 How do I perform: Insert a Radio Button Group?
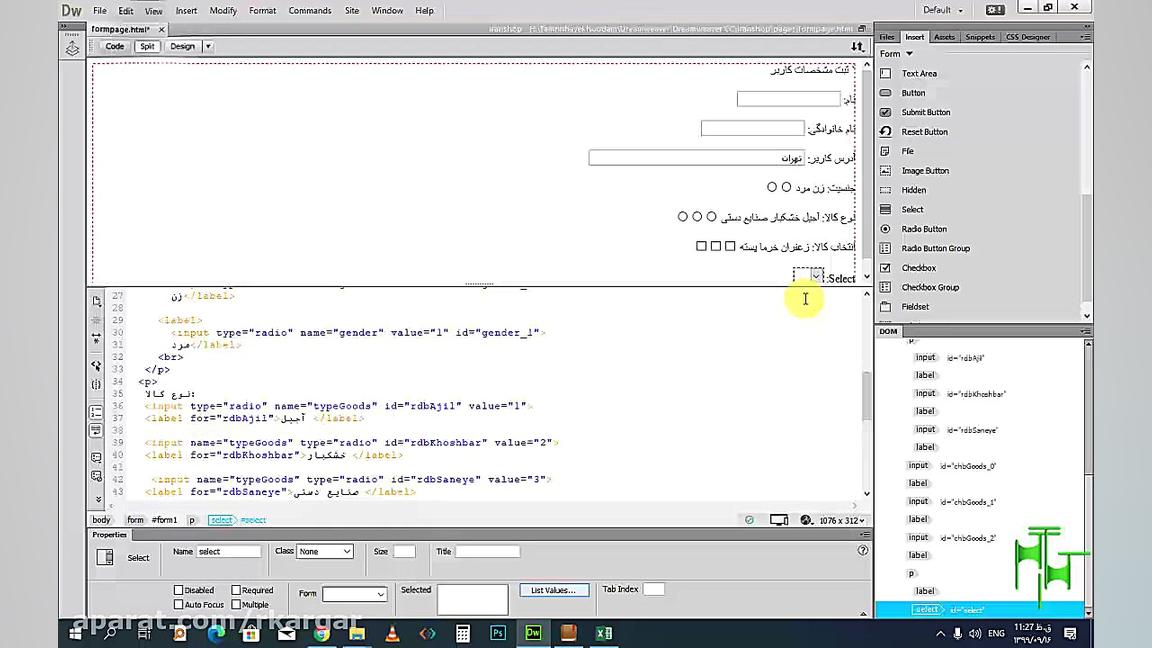click(x=936, y=248)
